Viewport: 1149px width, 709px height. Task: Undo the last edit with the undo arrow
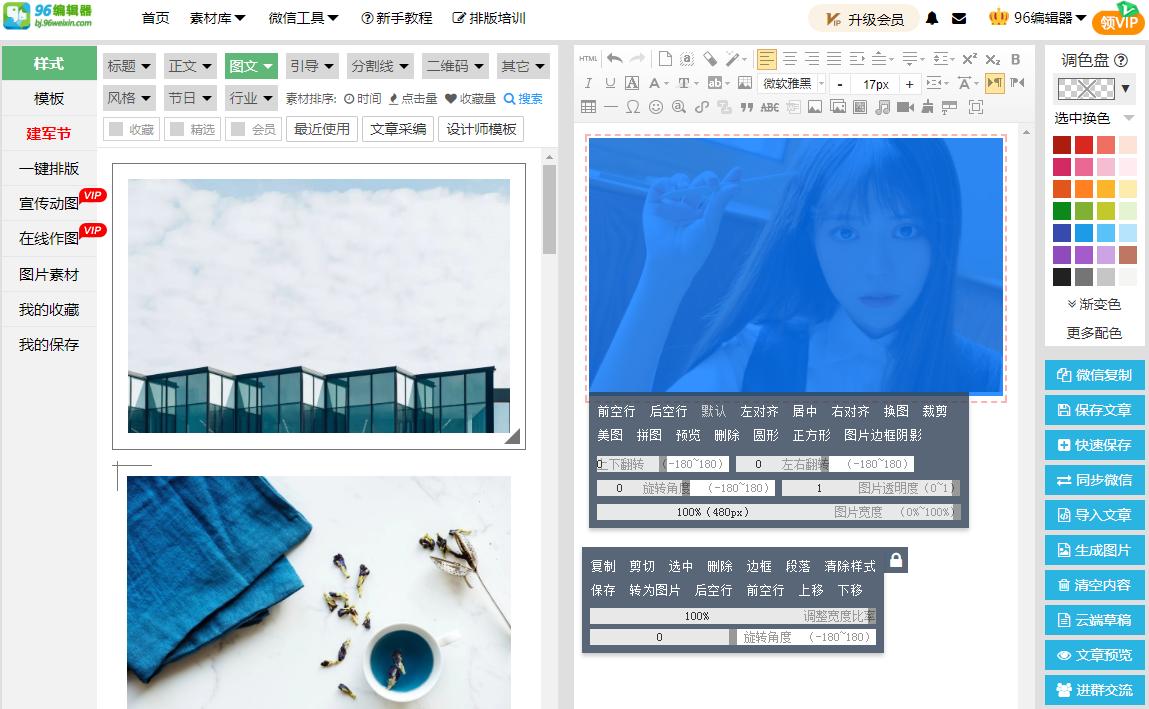tap(616, 58)
